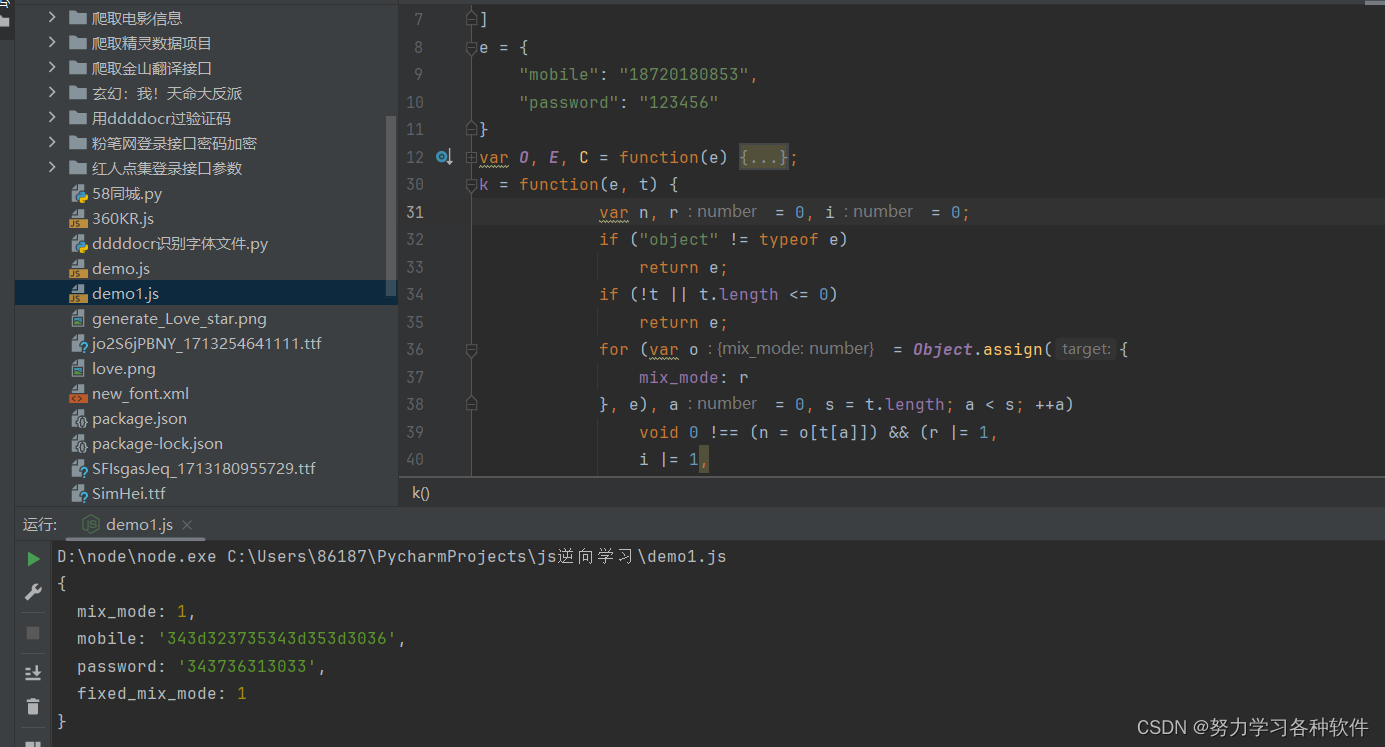Select file demo.js in project tree

121,268
